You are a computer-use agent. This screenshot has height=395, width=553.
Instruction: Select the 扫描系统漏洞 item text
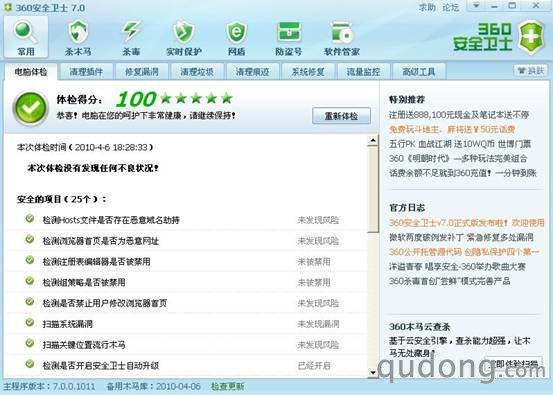[x=67, y=324]
